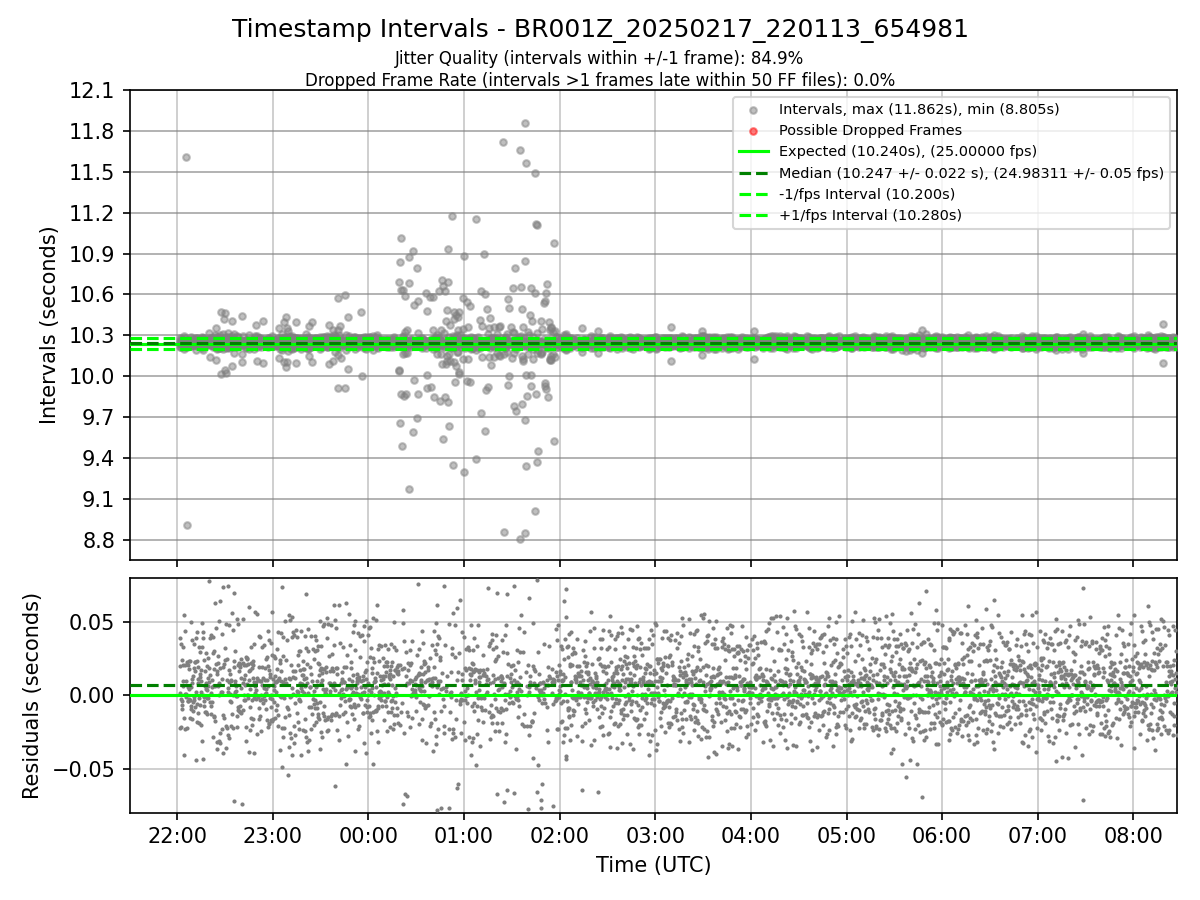Click legend entry '-1/fps Interval (10.200s)'

click(867, 193)
